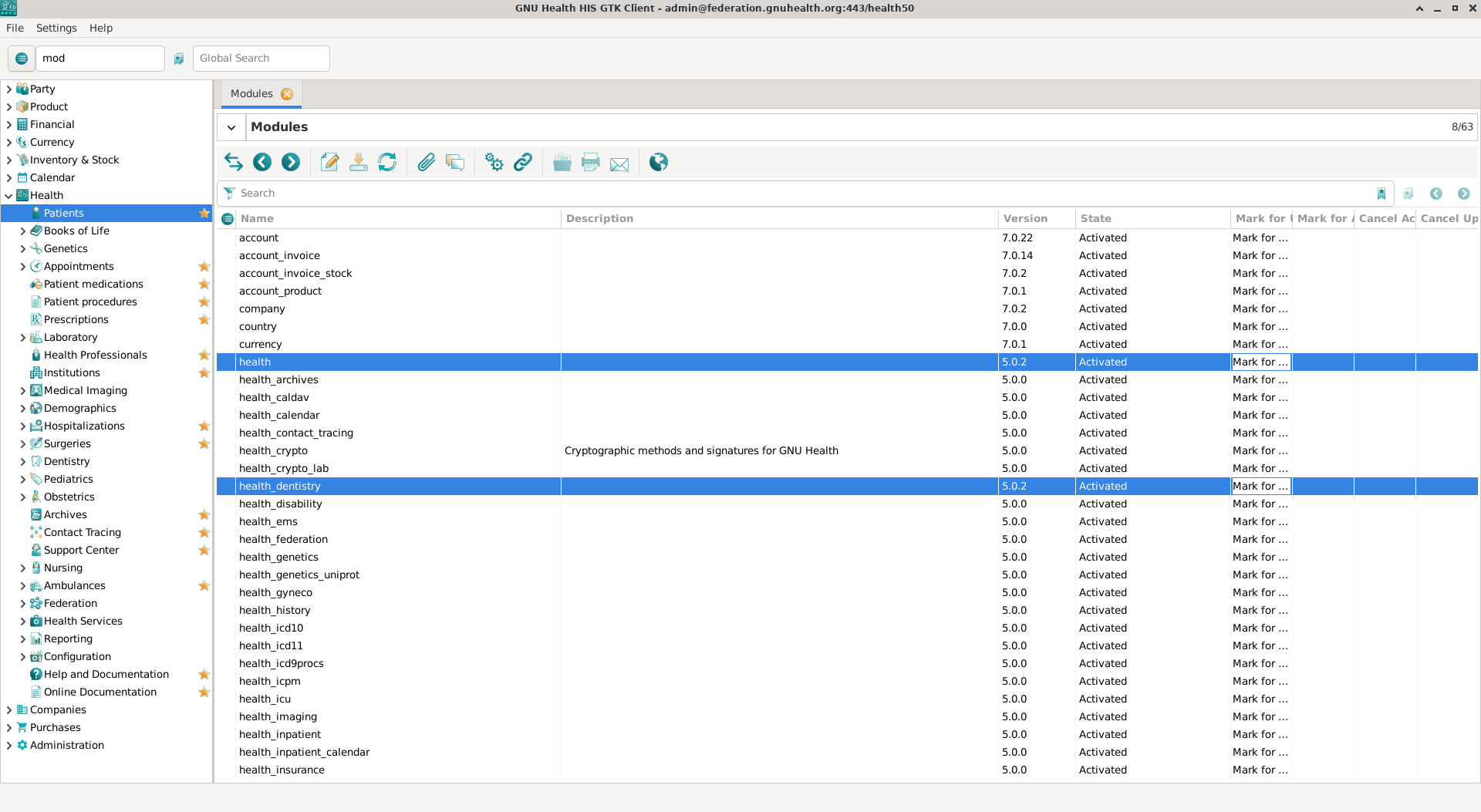Screen dimensions: 1481x812
Task: Click the relate link chain icon
Action: [523, 162]
